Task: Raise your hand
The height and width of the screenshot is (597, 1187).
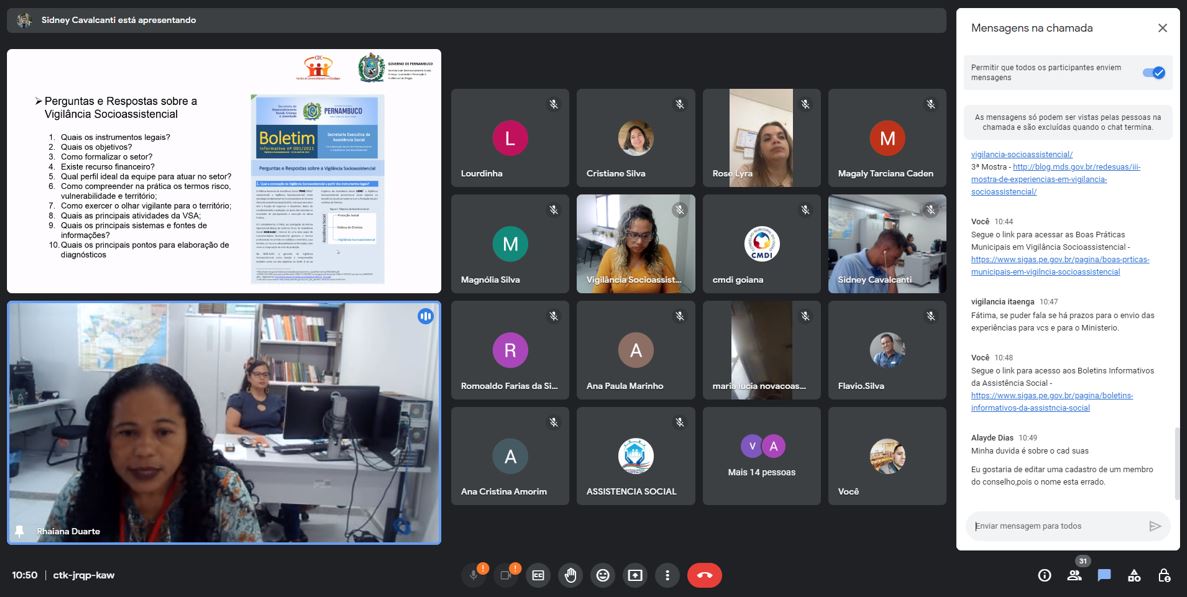Action: 570,575
